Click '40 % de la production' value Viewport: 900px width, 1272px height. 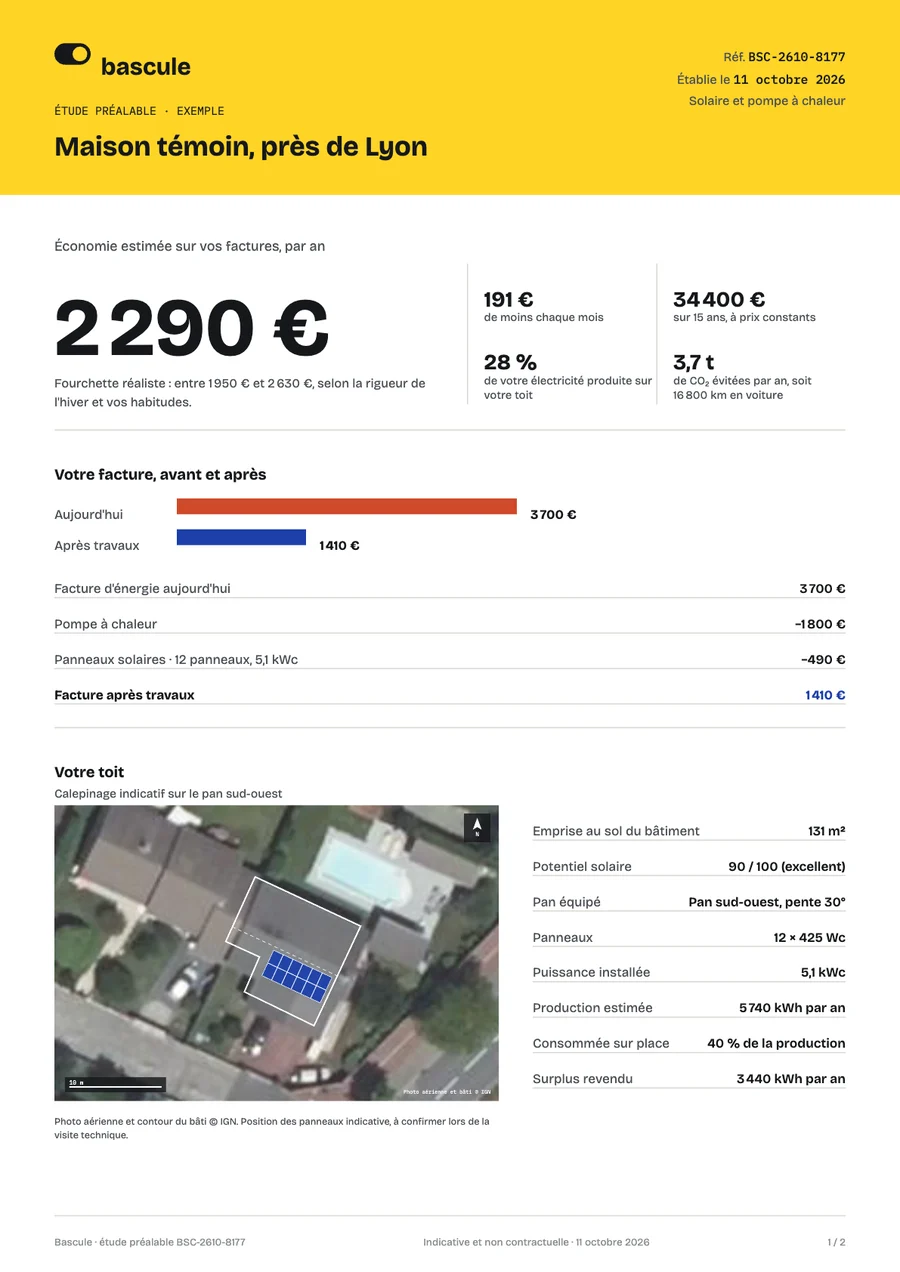(x=776, y=1043)
